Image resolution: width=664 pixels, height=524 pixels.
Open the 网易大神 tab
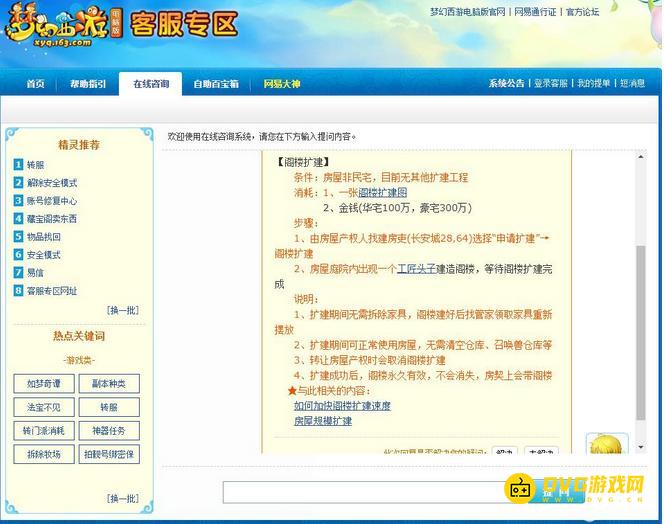[x=281, y=84]
